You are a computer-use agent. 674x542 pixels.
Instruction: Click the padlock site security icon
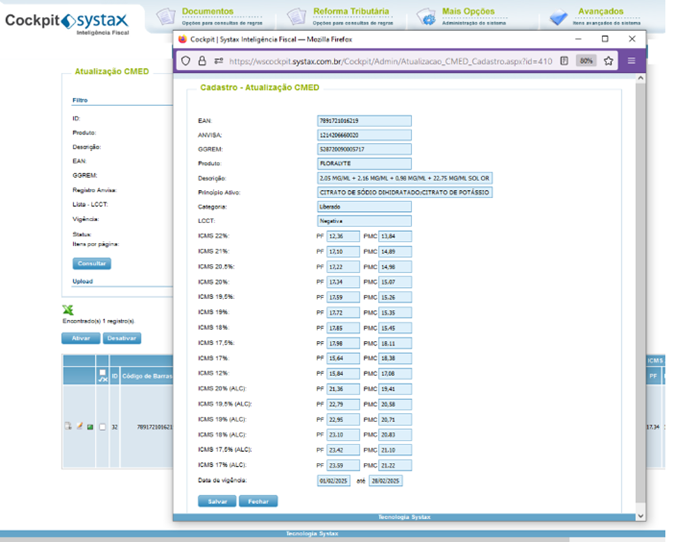pyautogui.click(x=202, y=61)
